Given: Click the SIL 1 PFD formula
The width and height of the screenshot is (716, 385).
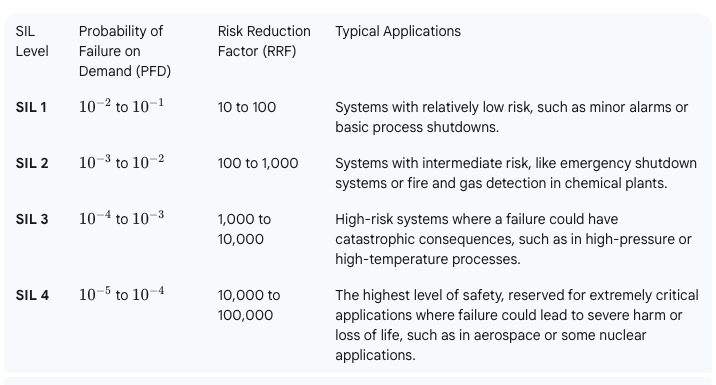Looking at the screenshot, I should pos(121,106).
